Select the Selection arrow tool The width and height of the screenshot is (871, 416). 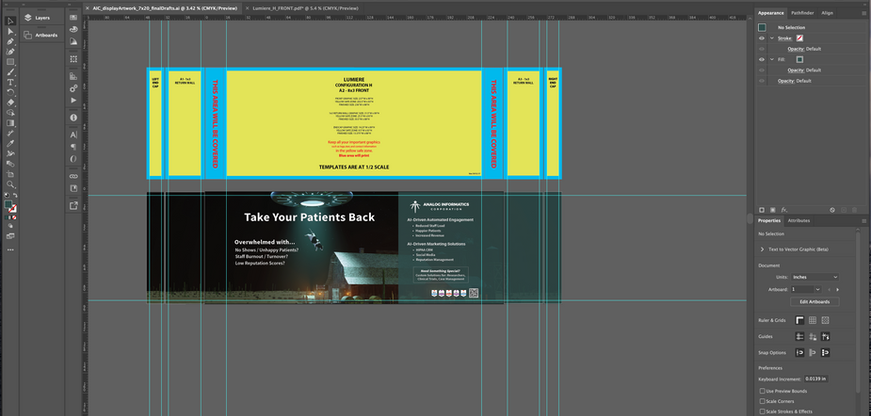pos(10,19)
